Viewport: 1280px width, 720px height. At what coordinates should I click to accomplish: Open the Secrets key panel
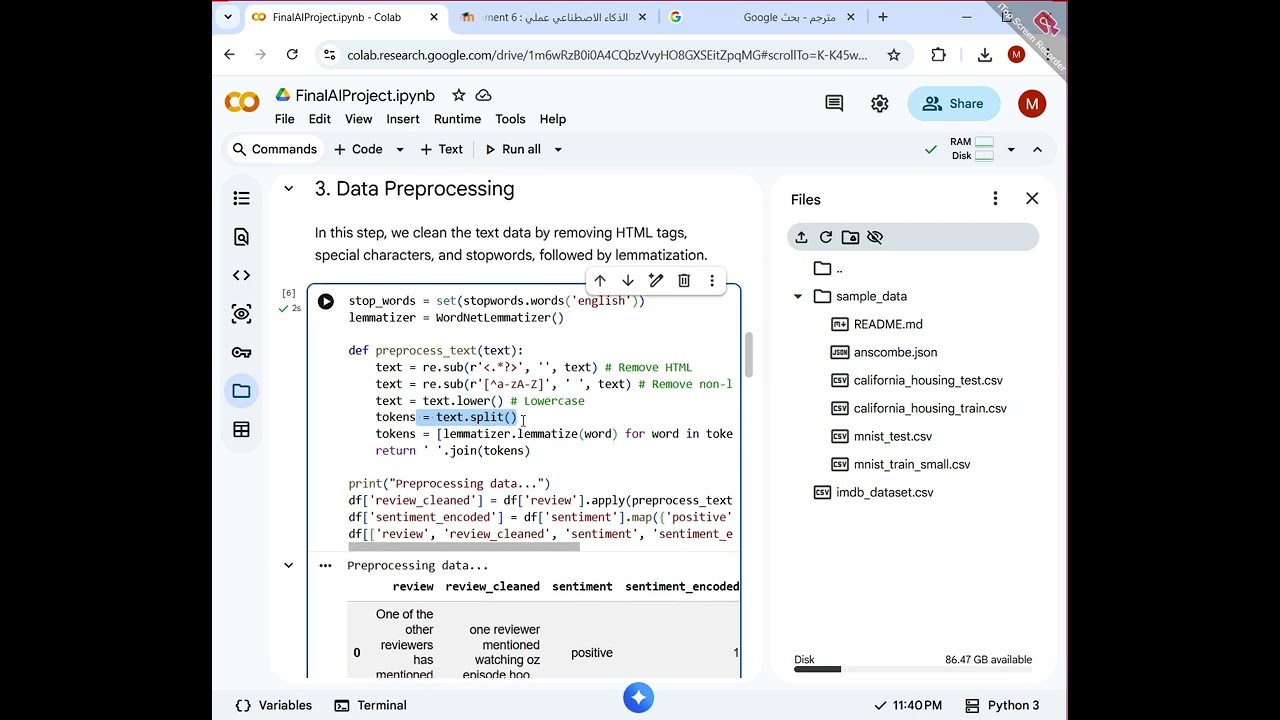[x=241, y=352]
